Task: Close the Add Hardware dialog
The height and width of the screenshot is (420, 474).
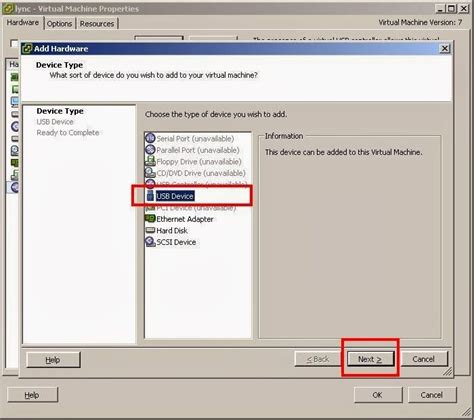Action: click(x=445, y=49)
